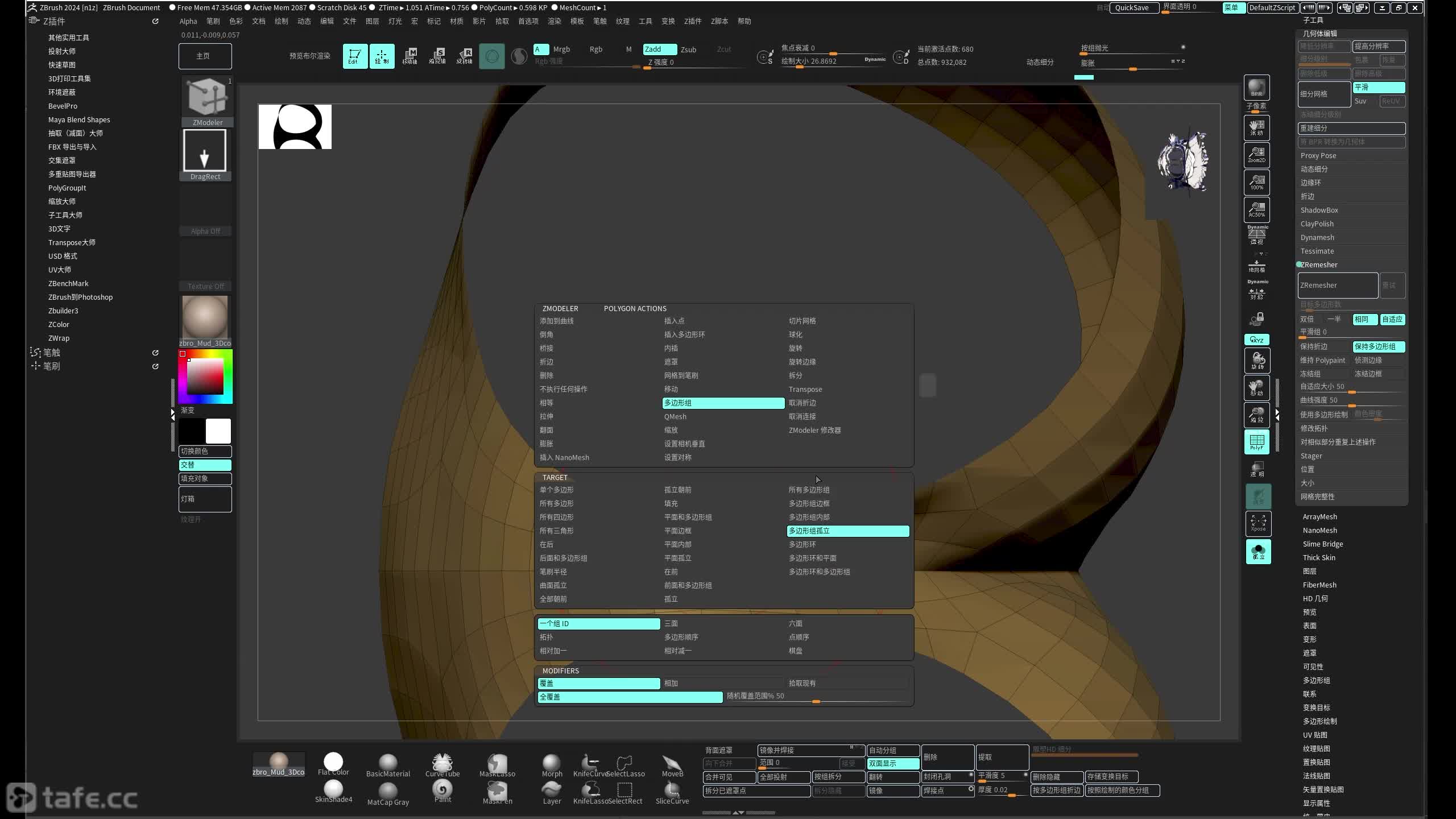The height and width of the screenshot is (819, 1456).
Task: Toggle the 双面显示 button
Action: [x=893, y=763]
